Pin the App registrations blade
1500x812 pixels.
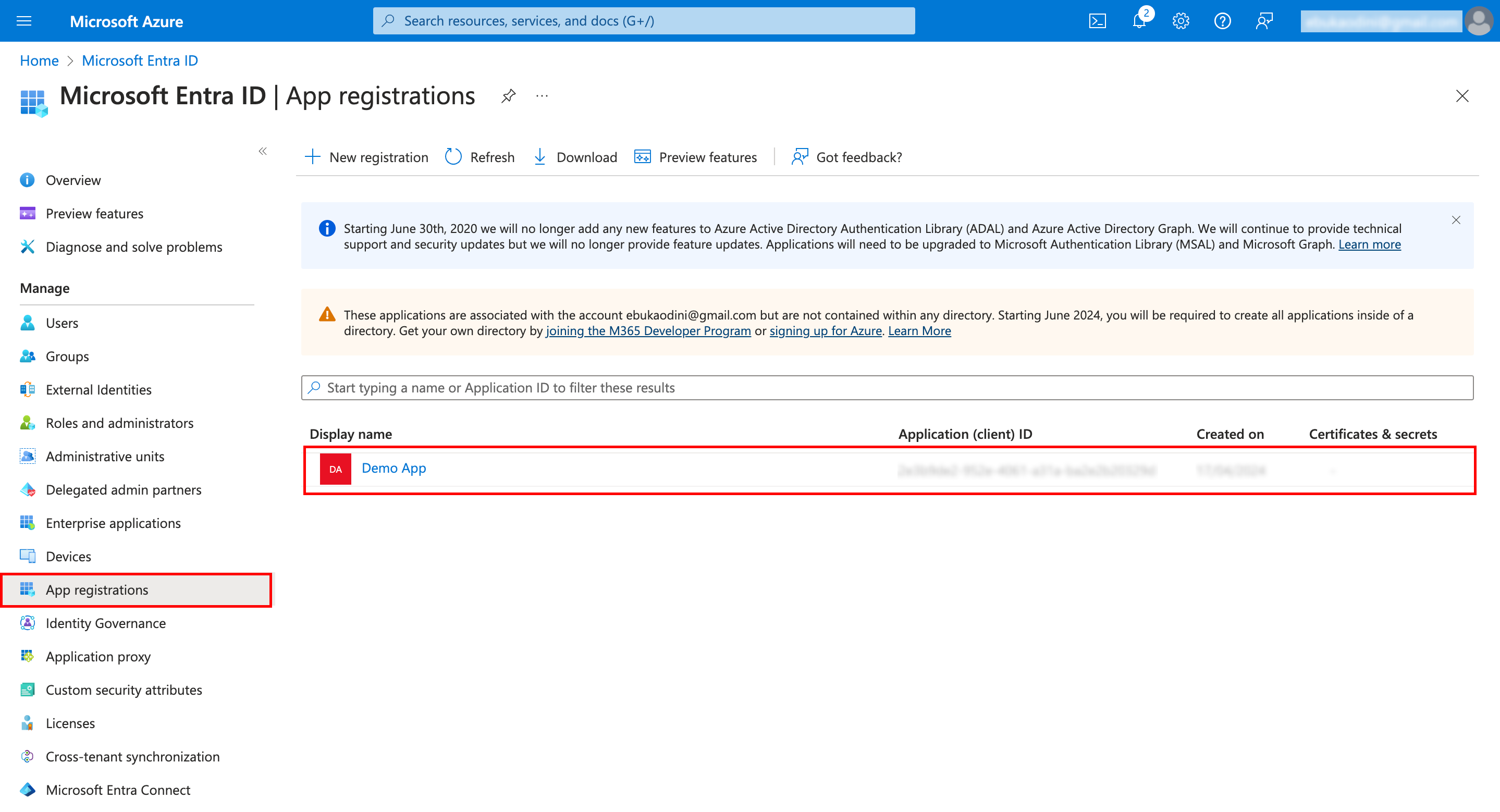(508, 96)
